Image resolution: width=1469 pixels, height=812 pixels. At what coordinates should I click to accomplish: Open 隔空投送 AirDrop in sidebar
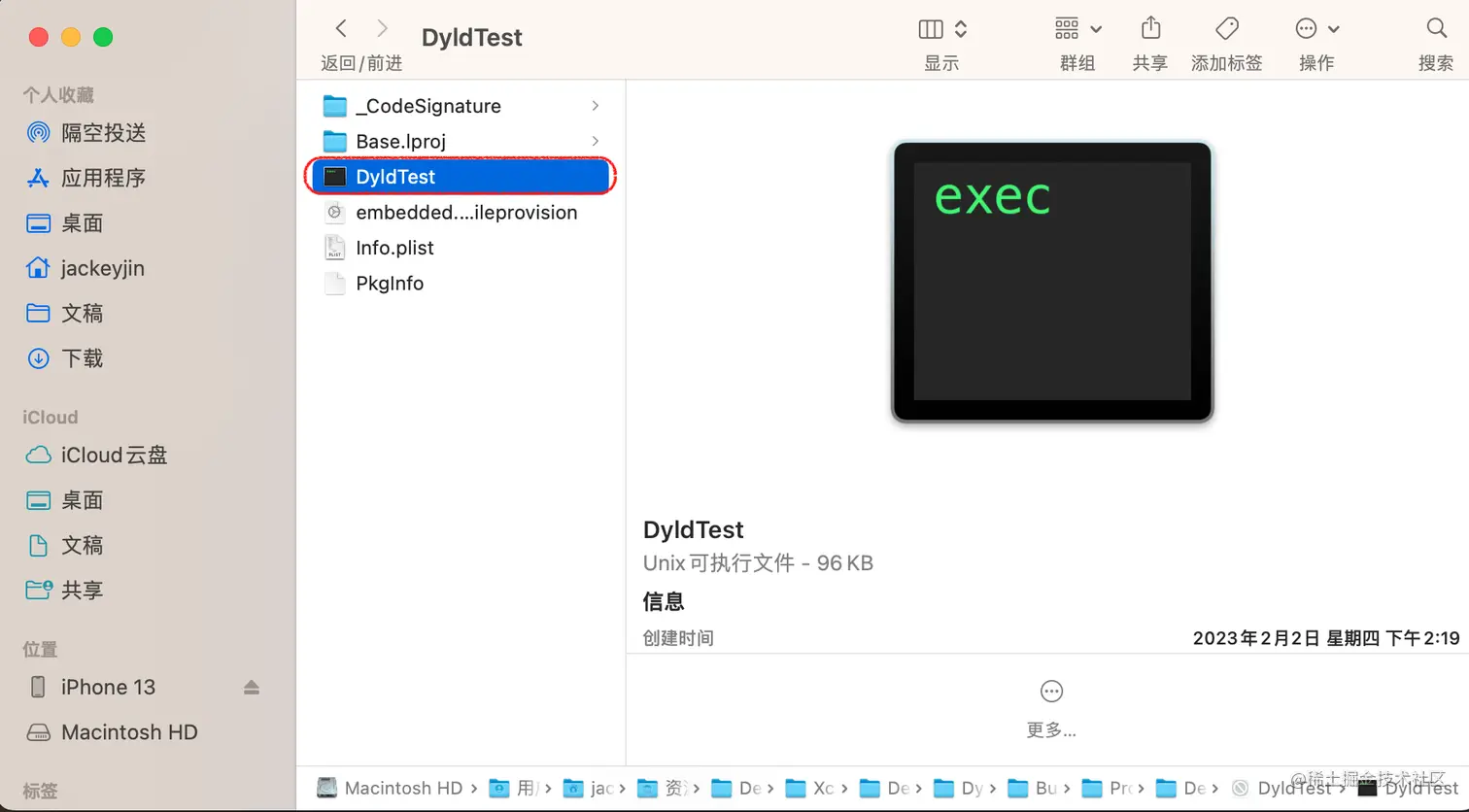(x=85, y=132)
